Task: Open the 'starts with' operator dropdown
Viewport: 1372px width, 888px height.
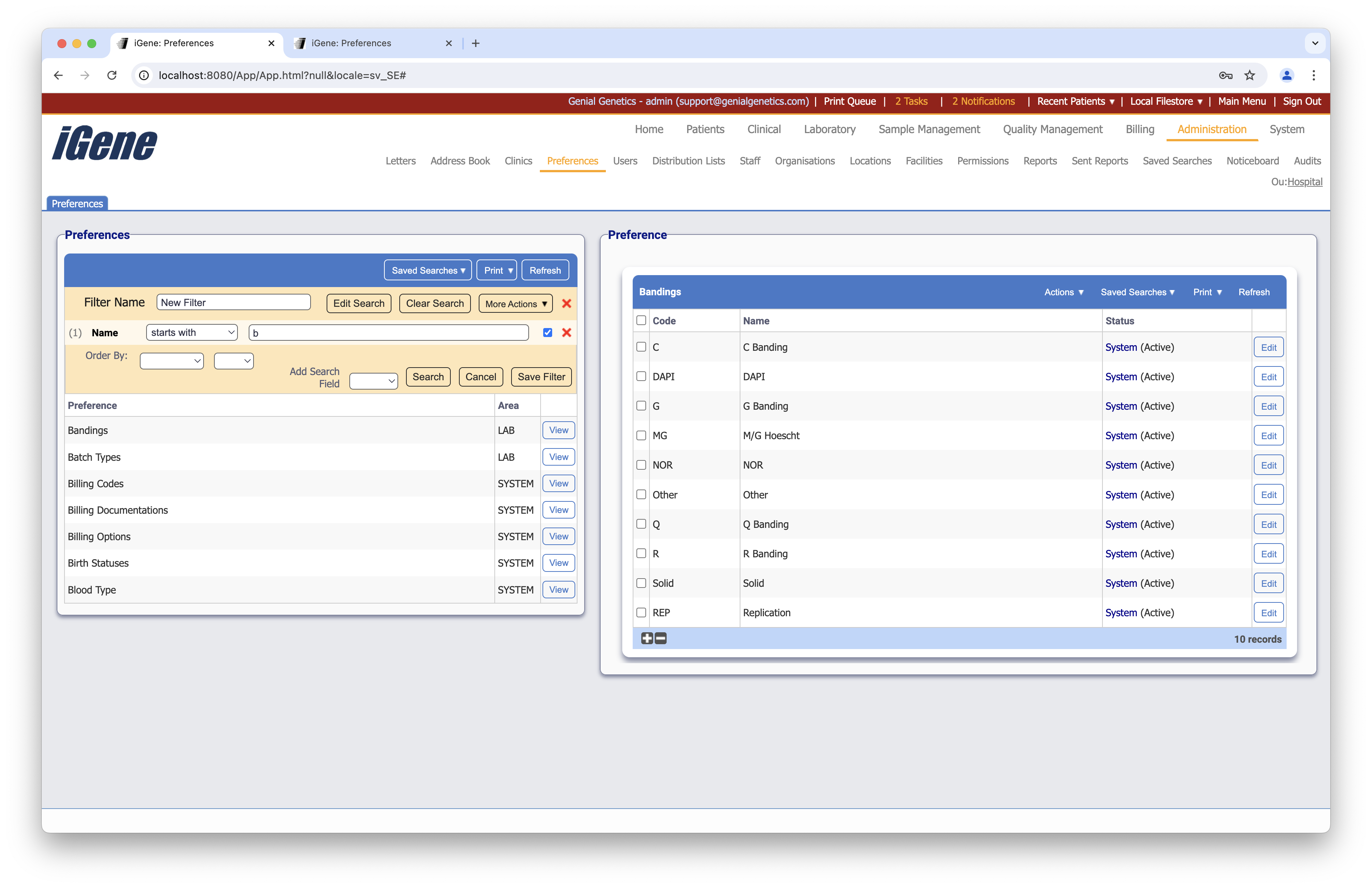Action: click(192, 333)
